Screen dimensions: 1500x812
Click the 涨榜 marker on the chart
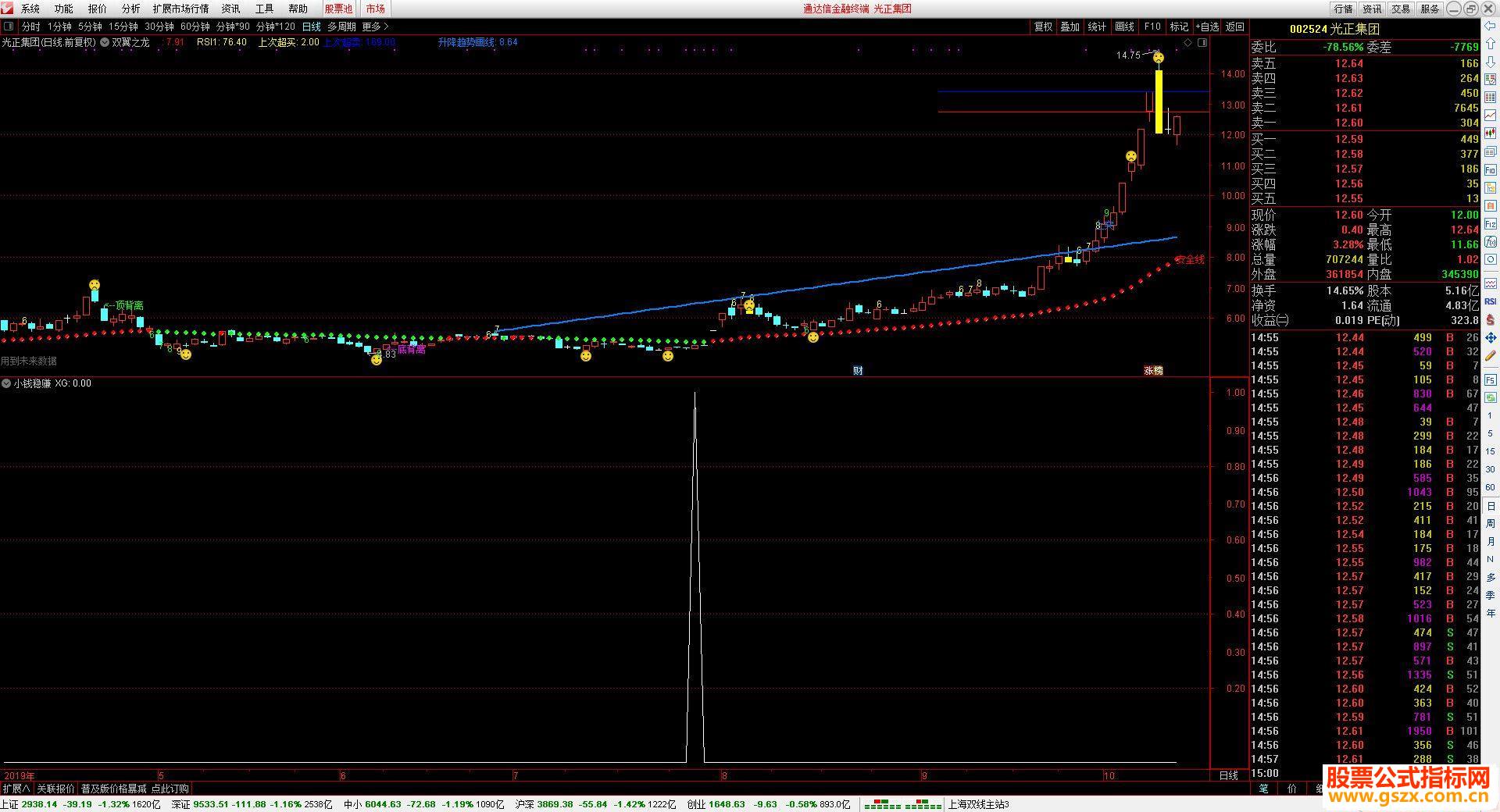click(x=1154, y=370)
